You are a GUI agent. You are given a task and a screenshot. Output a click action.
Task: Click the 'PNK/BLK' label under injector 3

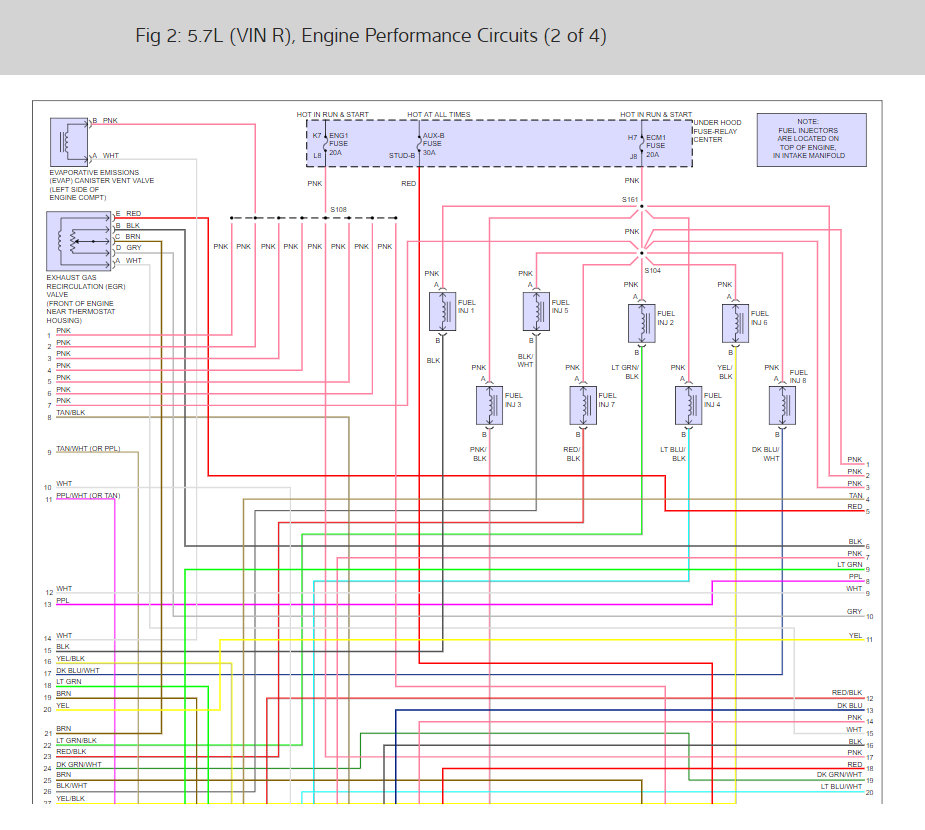(x=478, y=454)
